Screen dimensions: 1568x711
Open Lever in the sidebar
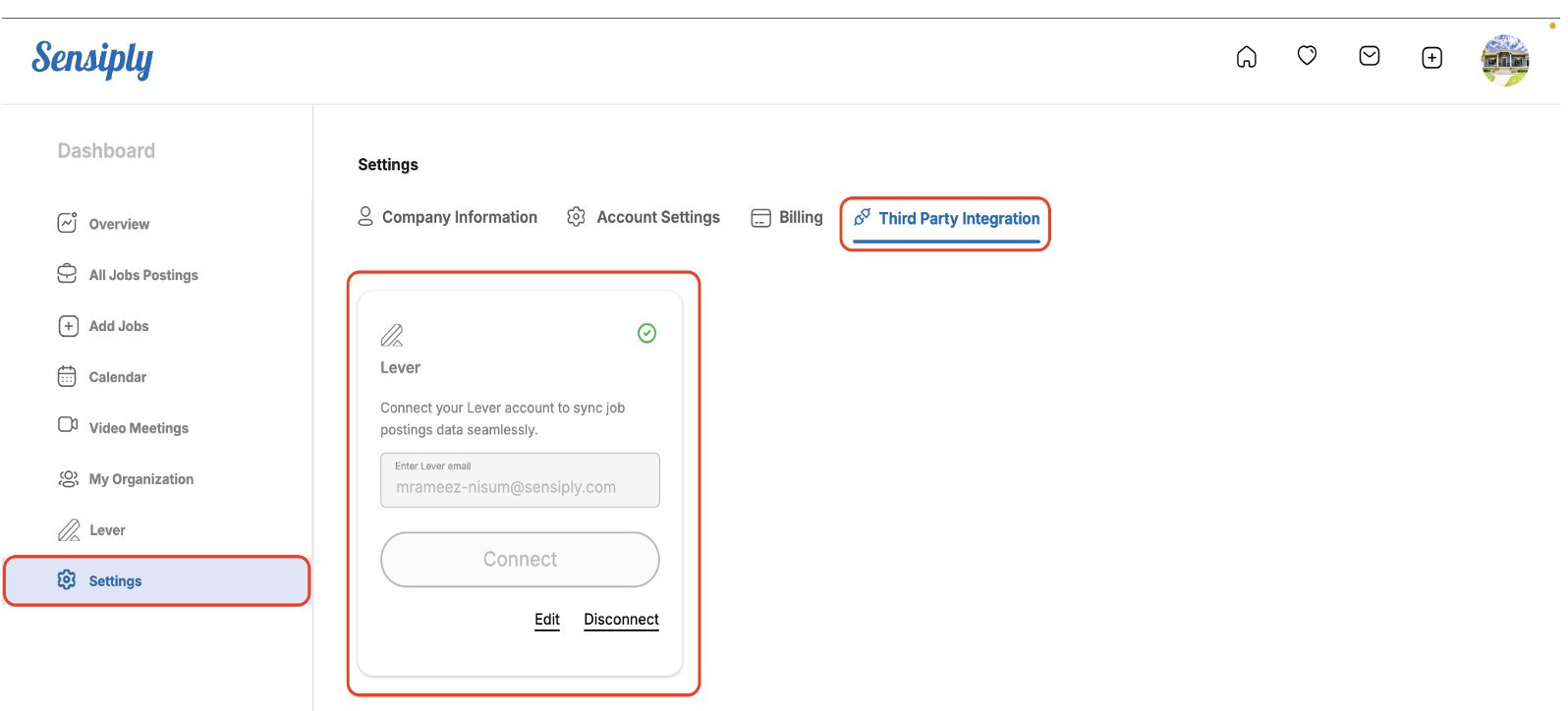click(106, 530)
